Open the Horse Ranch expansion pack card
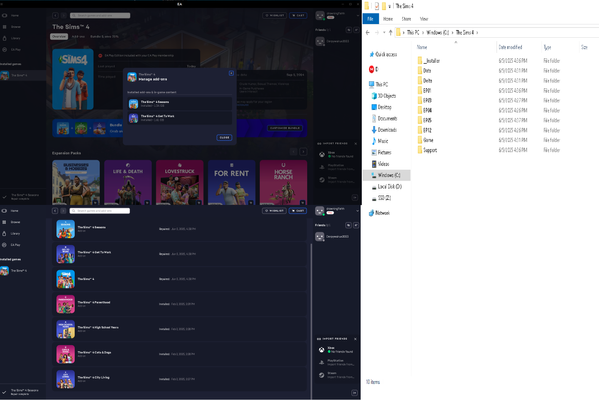The height and width of the screenshot is (400, 599). (283, 182)
